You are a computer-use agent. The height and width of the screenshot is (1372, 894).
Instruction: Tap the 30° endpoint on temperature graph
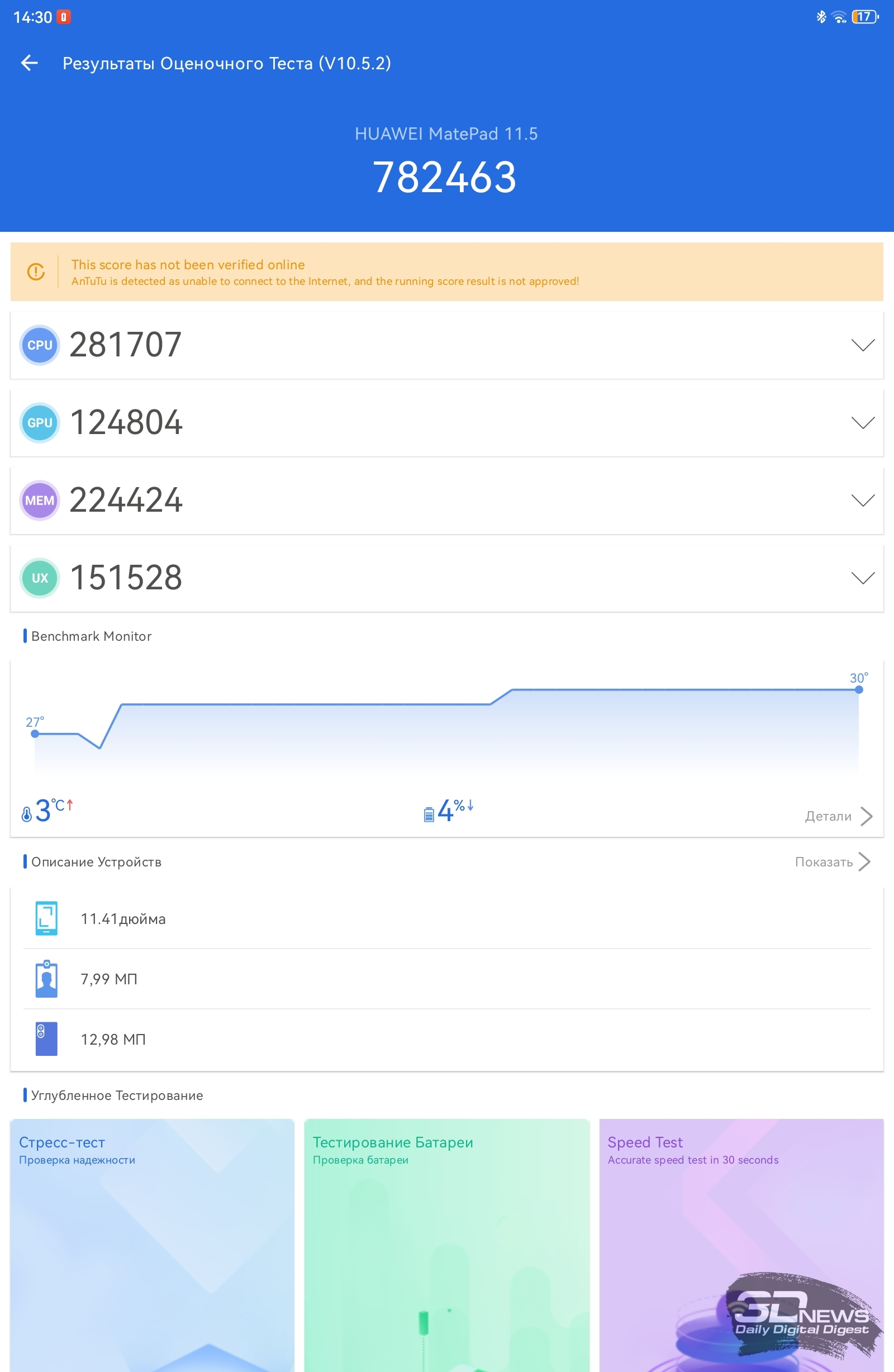859,689
